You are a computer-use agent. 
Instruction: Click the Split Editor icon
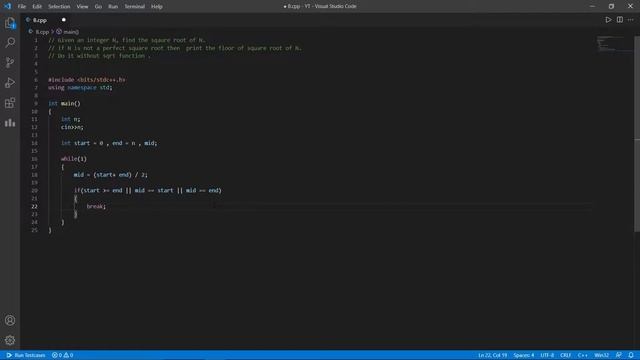coord(620,20)
